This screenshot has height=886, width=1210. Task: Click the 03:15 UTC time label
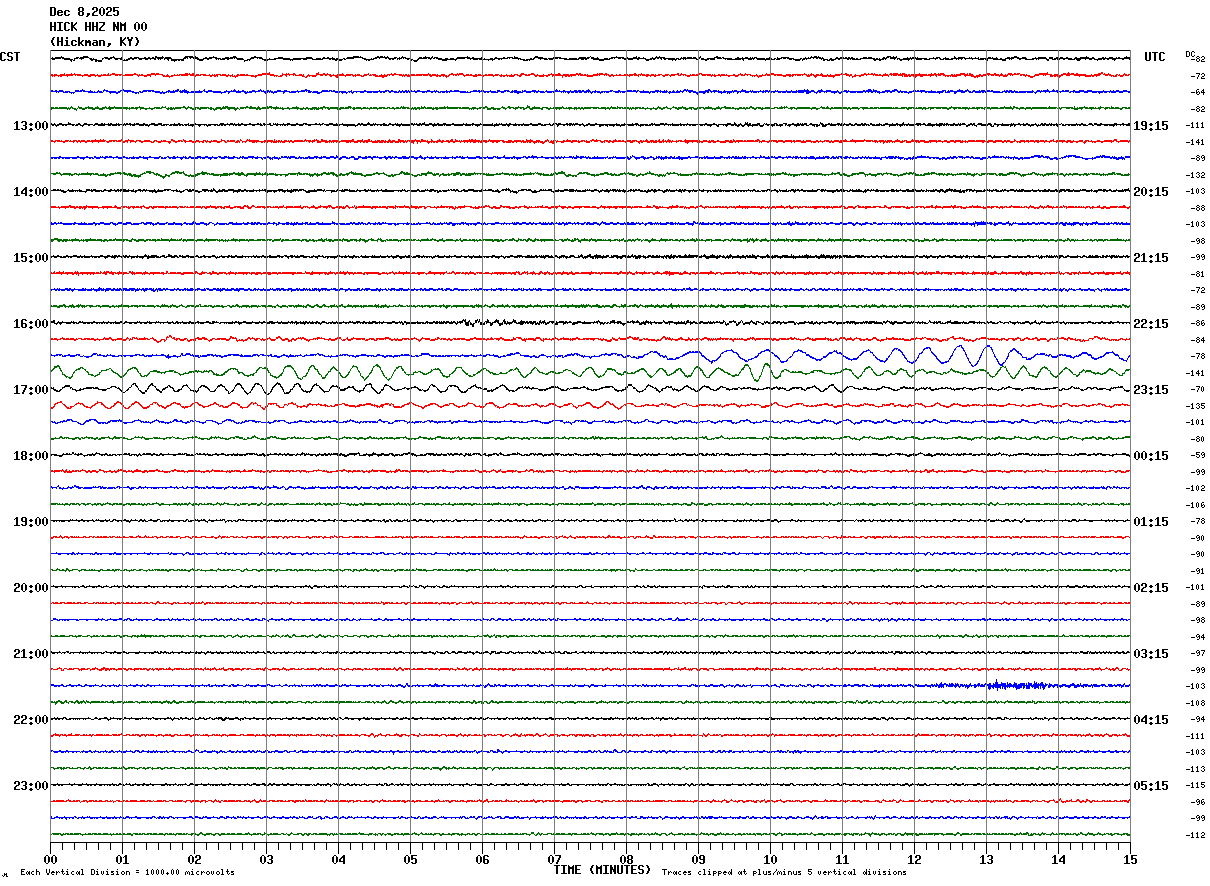(x=1151, y=654)
